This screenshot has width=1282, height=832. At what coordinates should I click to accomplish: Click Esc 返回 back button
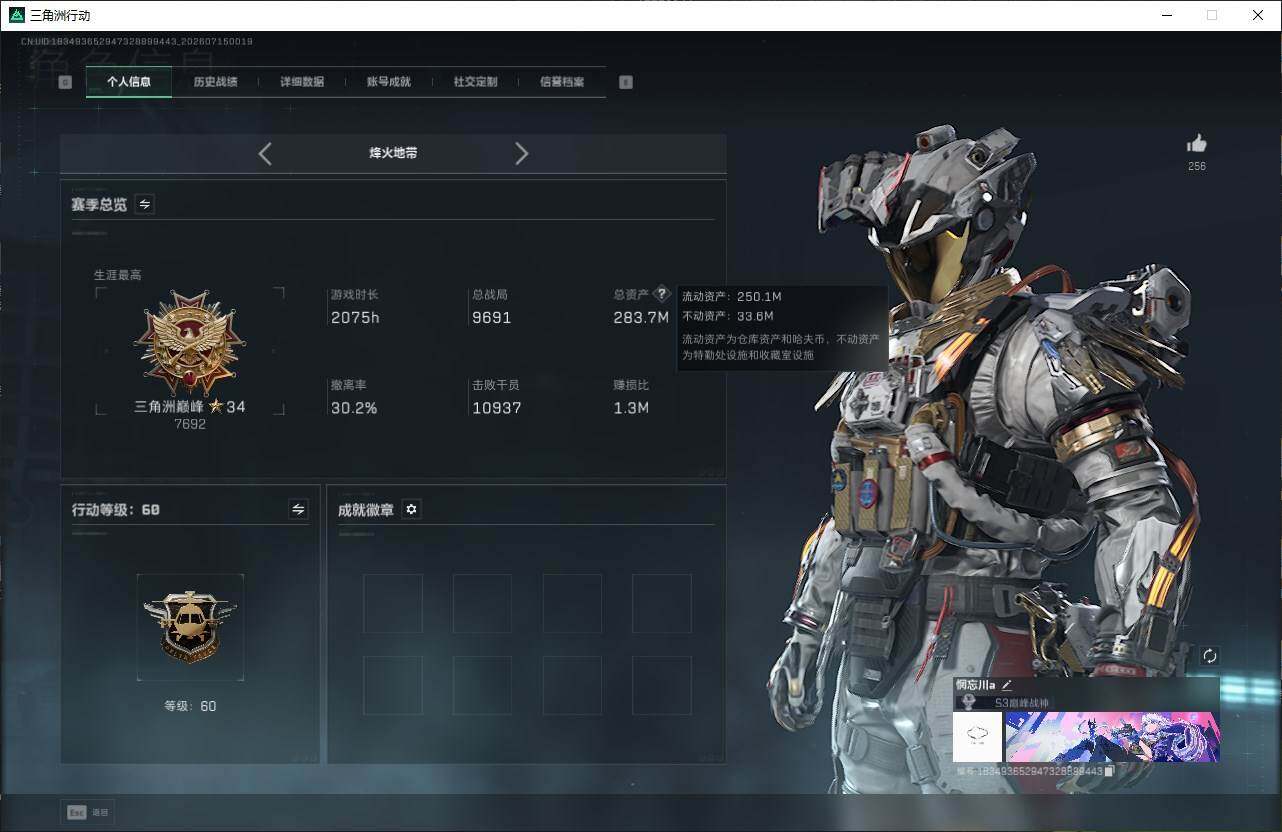[x=88, y=812]
